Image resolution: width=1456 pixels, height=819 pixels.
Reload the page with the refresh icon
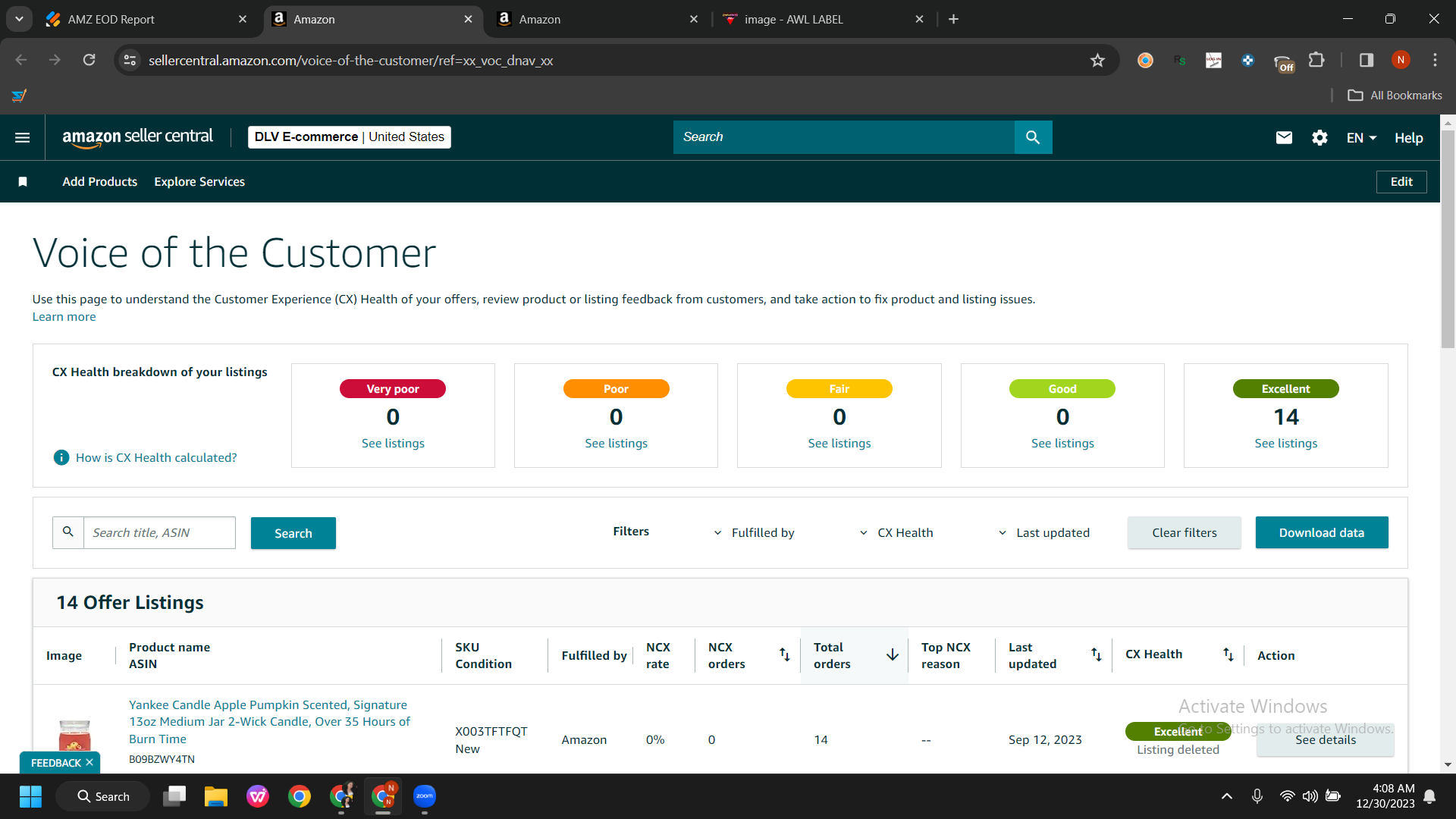pos(89,60)
